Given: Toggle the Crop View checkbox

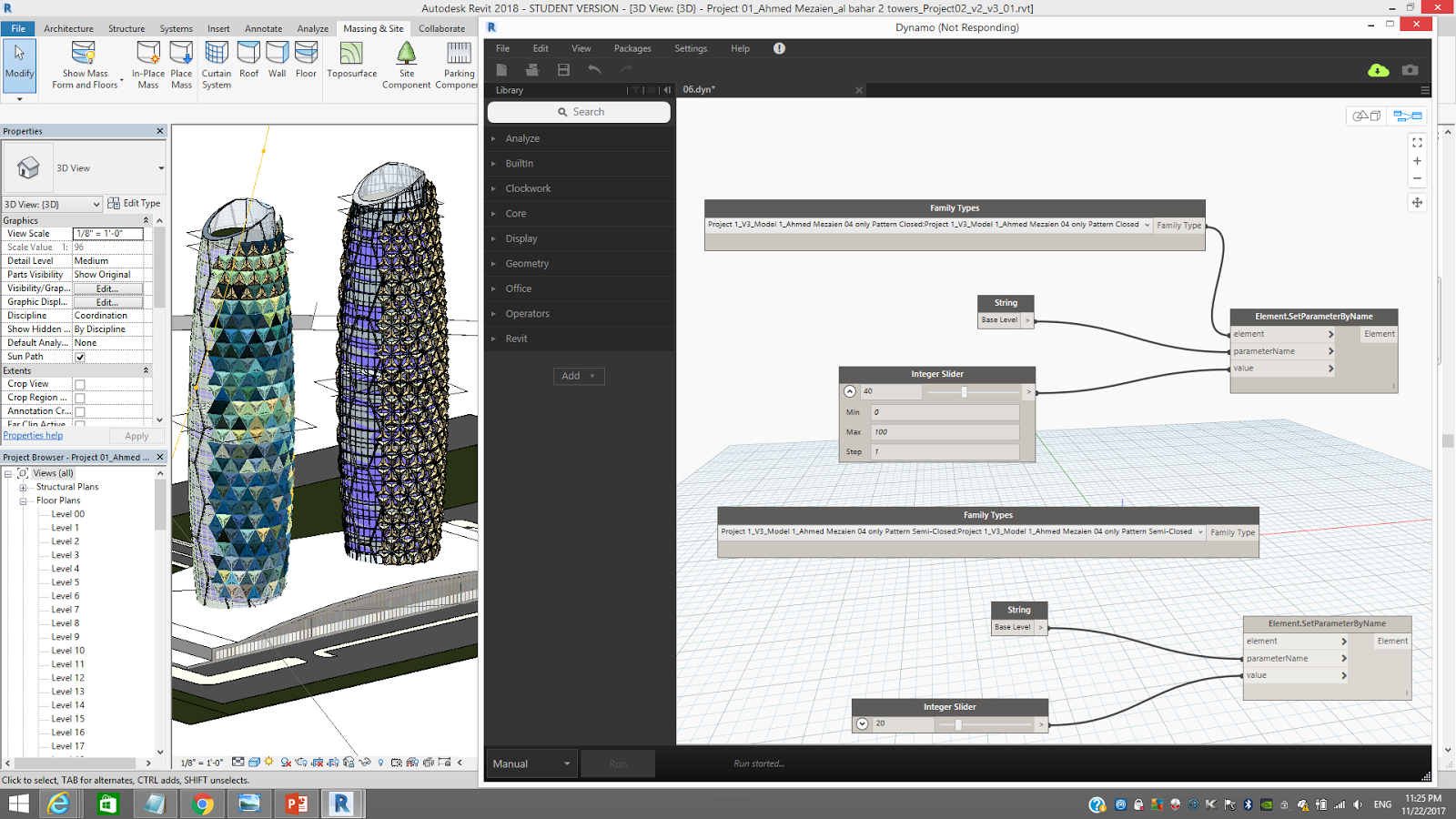Looking at the screenshot, I should pos(81,383).
